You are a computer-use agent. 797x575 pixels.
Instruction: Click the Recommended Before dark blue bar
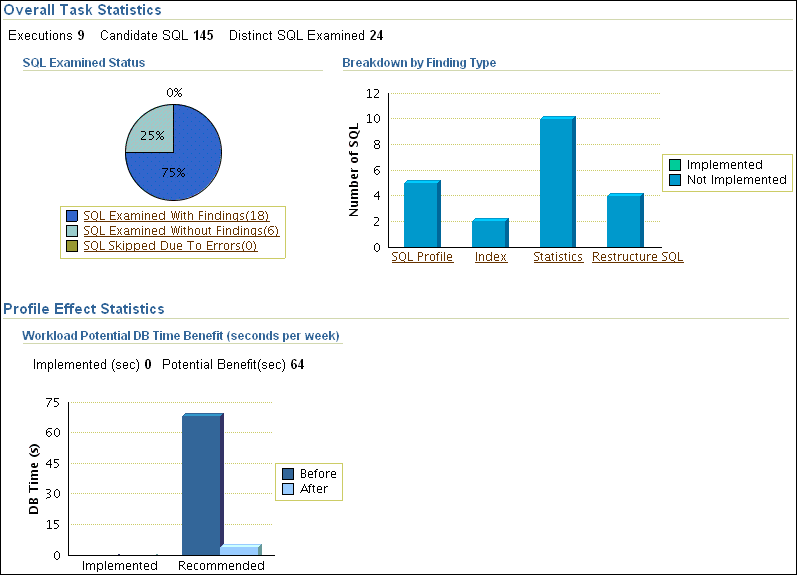[x=201, y=484]
